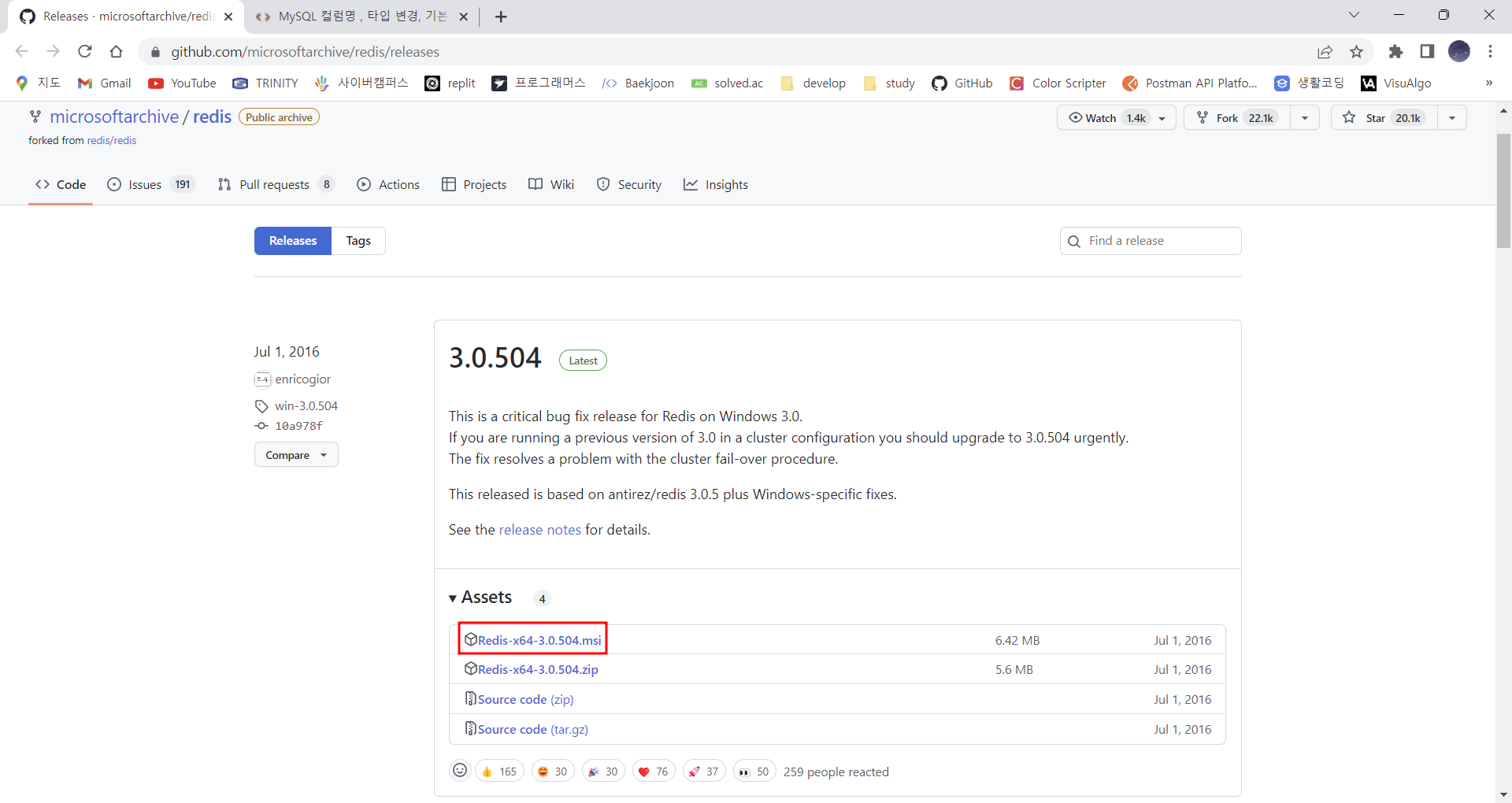Open the solved.ac bookmark

click(x=727, y=83)
